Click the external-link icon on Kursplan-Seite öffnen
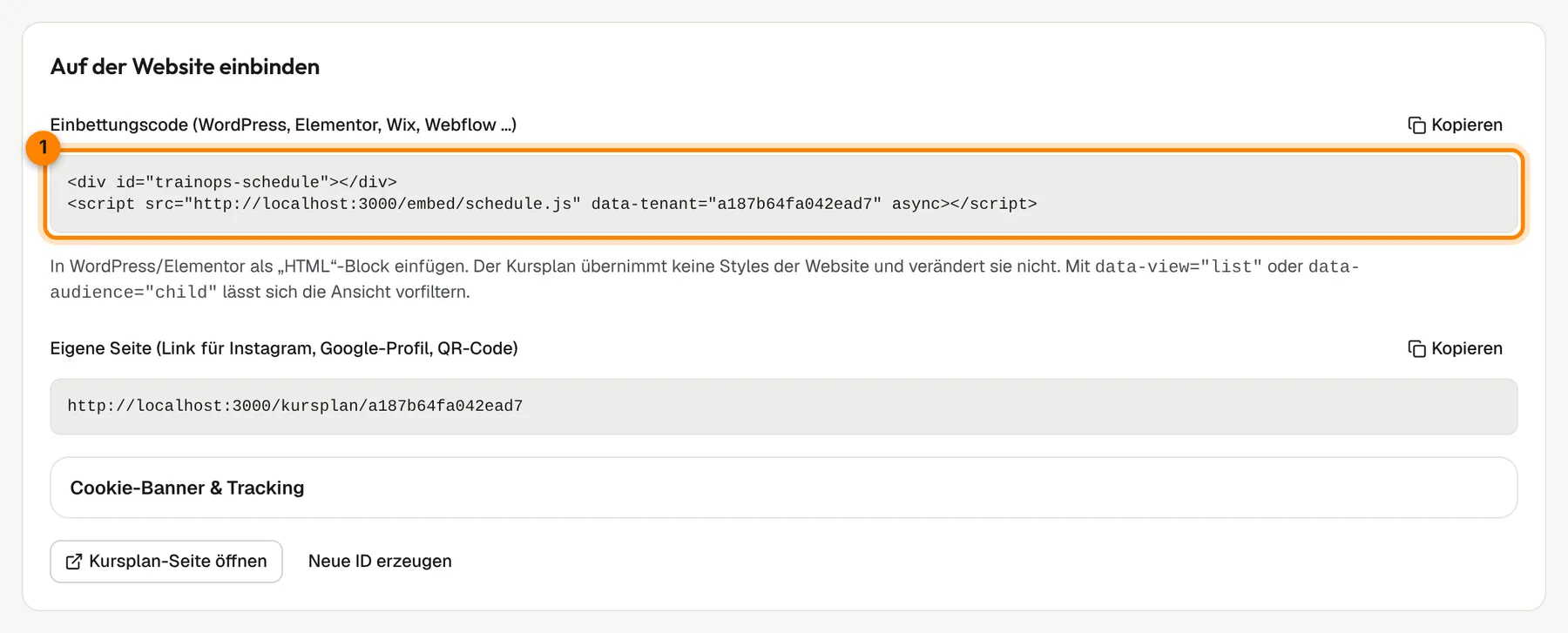The width and height of the screenshot is (1568, 633). (x=74, y=562)
